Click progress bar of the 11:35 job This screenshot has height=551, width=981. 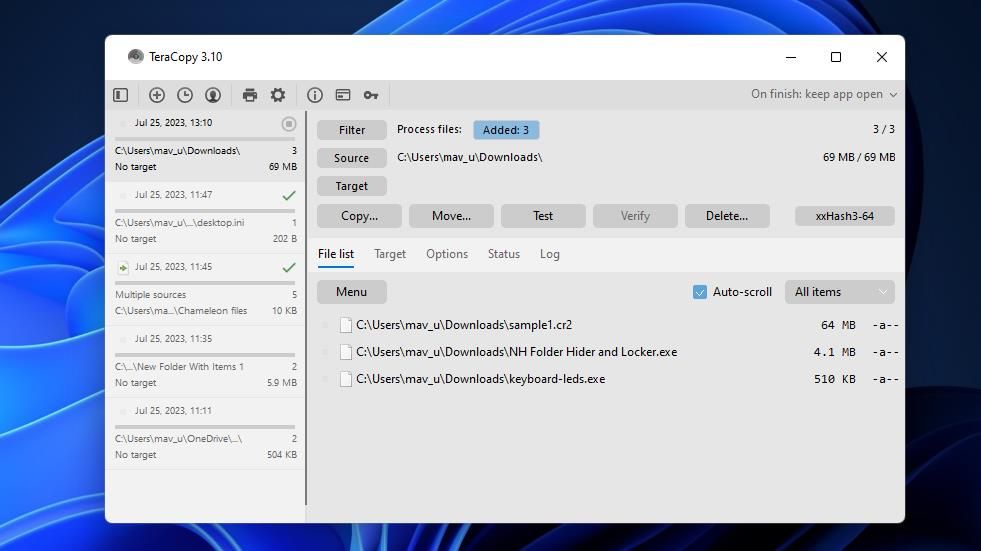coord(205,355)
